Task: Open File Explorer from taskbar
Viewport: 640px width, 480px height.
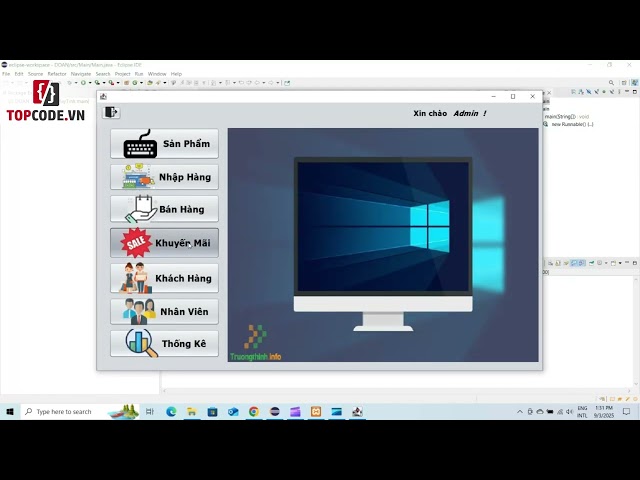Action: click(x=192, y=411)
